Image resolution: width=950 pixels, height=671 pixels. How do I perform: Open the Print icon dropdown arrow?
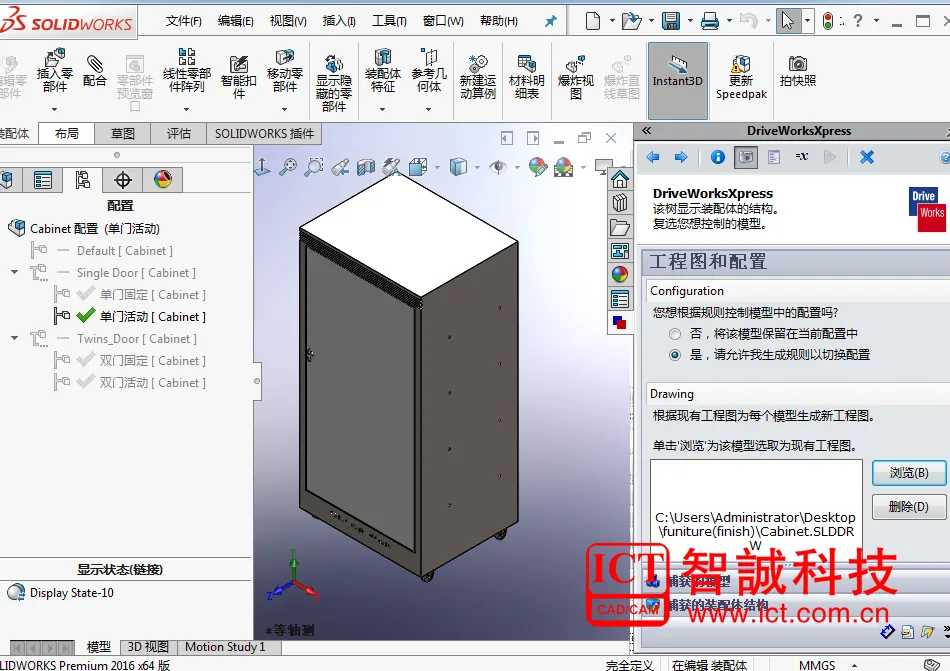coord(729,21)
